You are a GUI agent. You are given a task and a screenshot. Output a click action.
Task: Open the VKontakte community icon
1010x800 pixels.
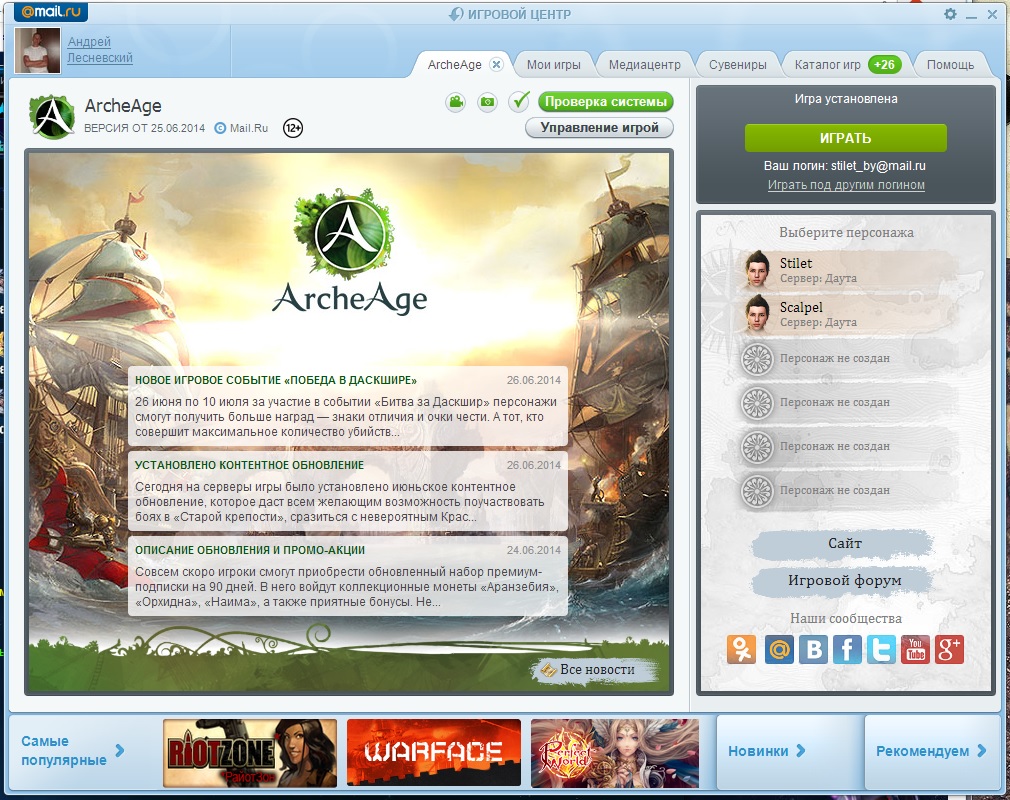tap(814, 649)
